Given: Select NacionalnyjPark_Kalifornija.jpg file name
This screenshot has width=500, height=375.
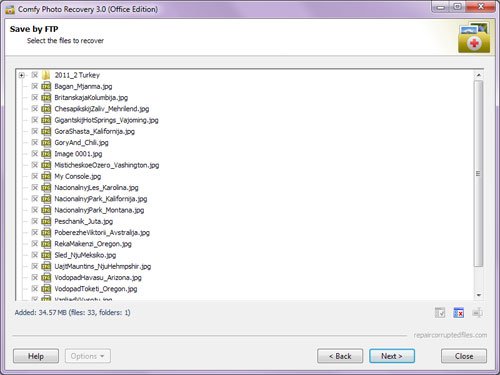Looking at the screenshot, I should coord(101,199).
